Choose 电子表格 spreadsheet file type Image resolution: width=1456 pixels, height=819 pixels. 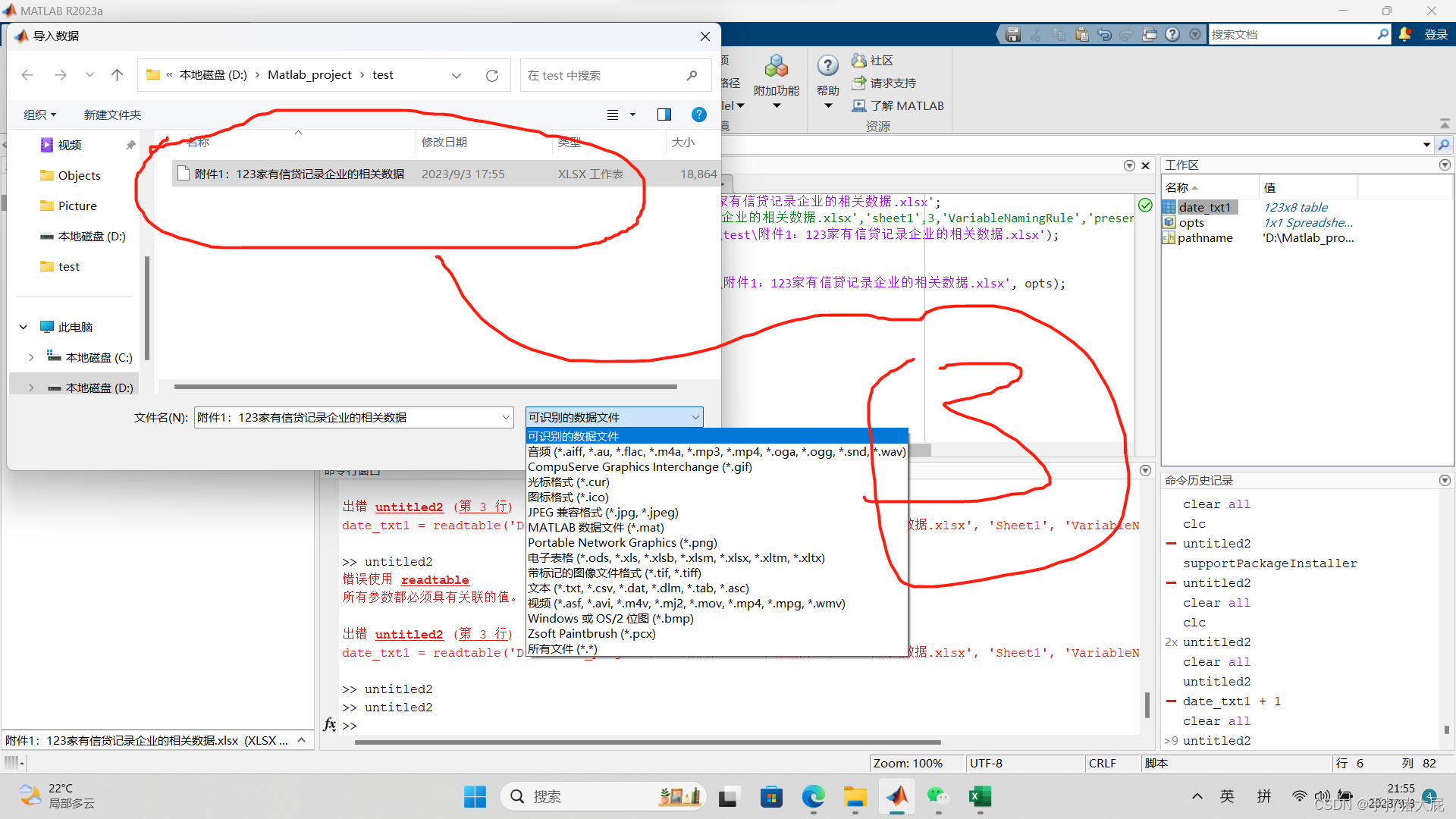pos(676,557)
